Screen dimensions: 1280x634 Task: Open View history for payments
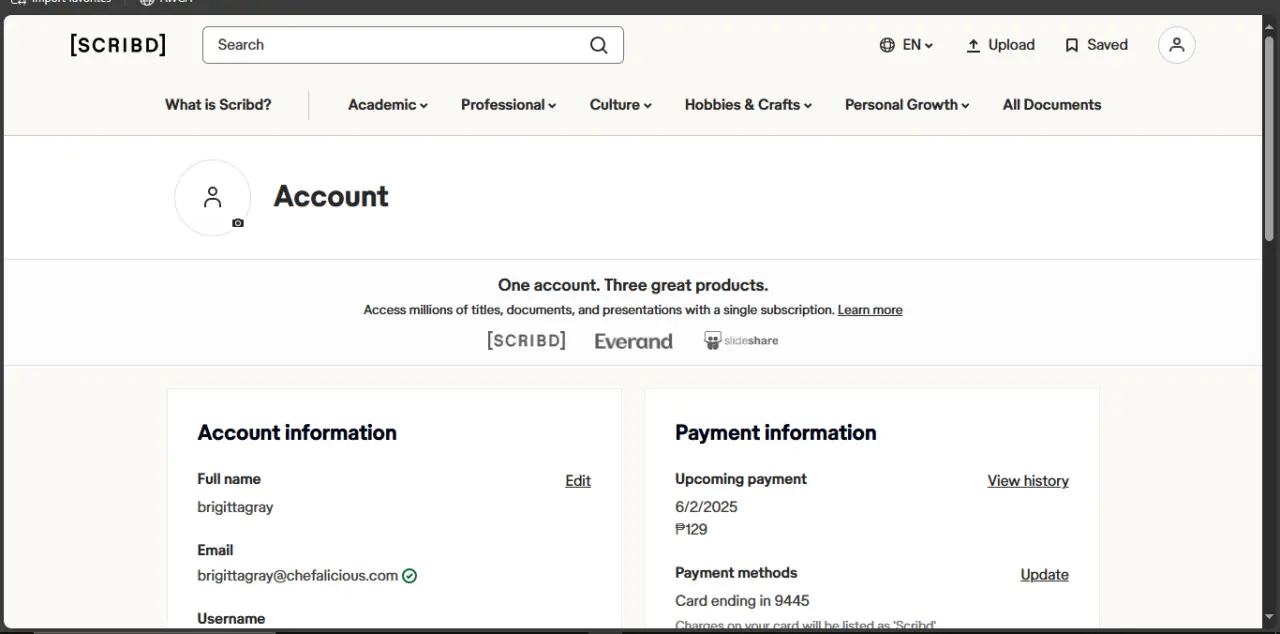1028,481
